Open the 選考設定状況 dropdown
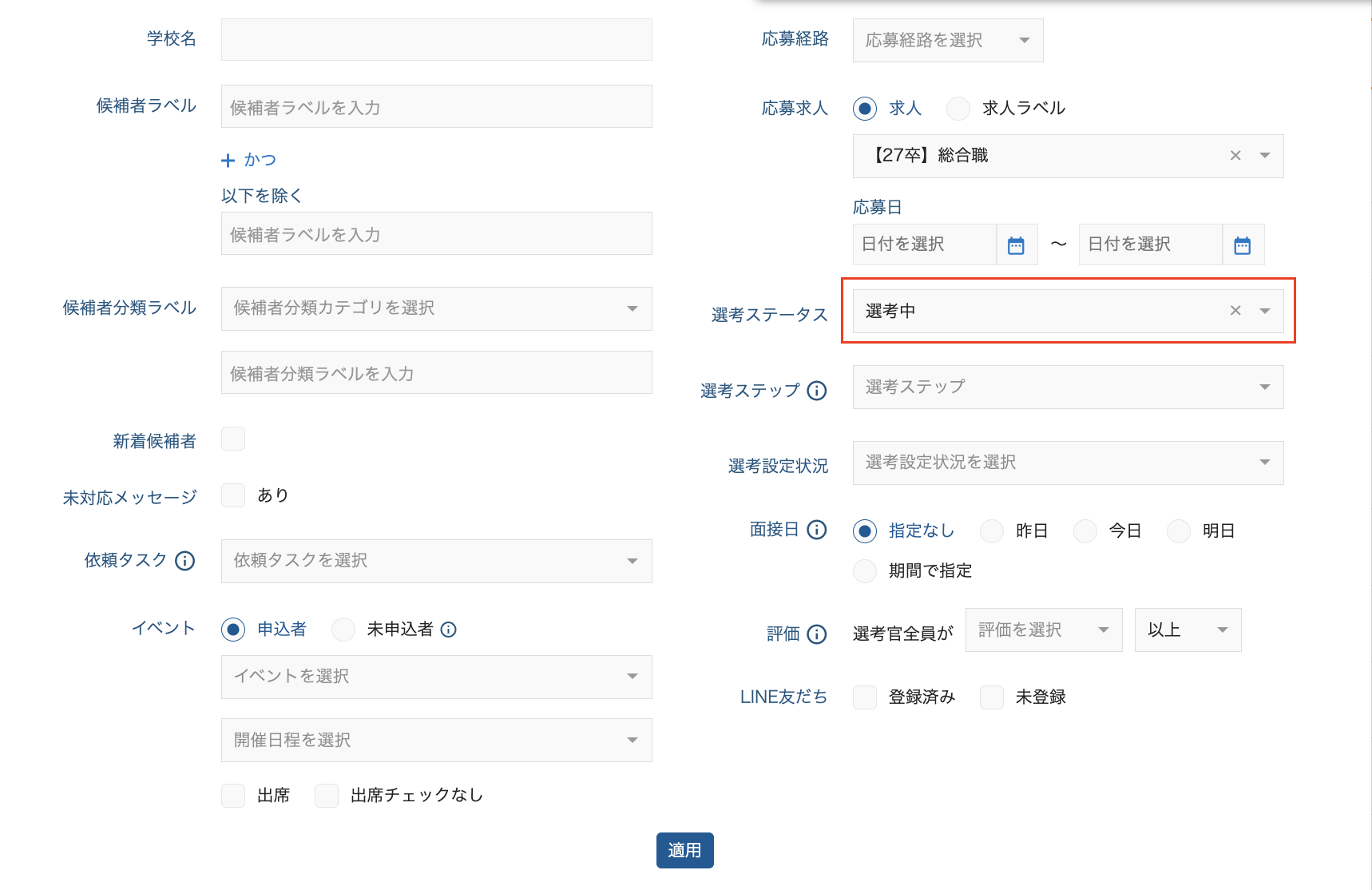 tap(1067, 463)
